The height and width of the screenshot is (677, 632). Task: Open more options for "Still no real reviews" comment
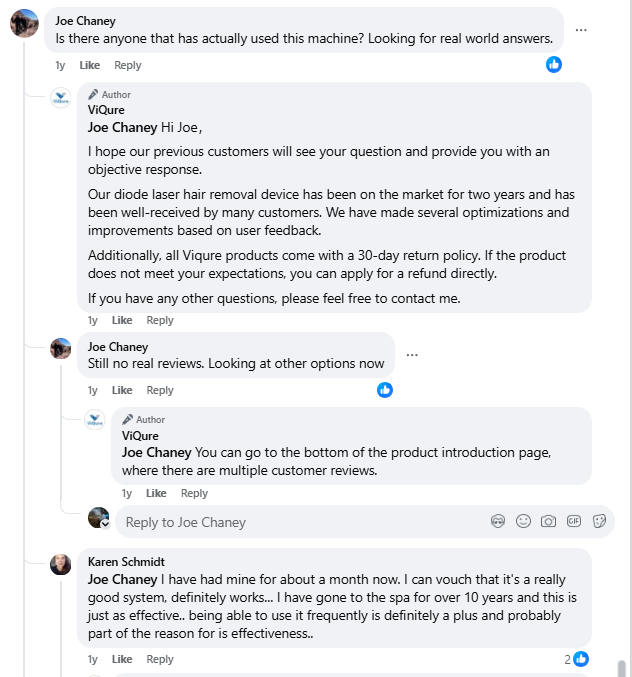[412, 355]
